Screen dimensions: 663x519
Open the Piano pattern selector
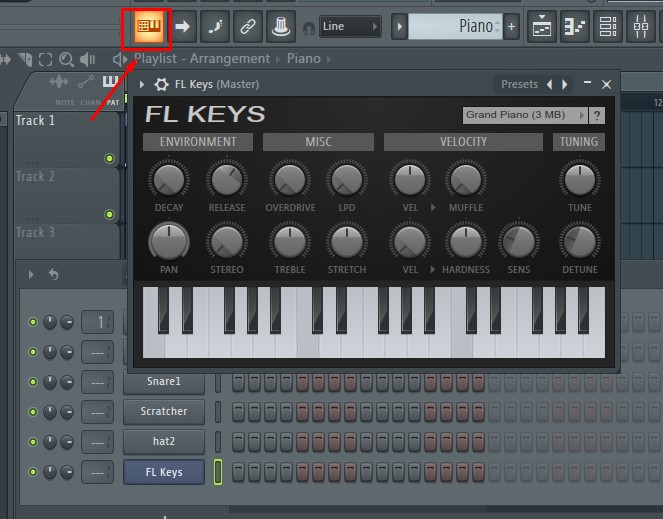(x=455, y=27)
